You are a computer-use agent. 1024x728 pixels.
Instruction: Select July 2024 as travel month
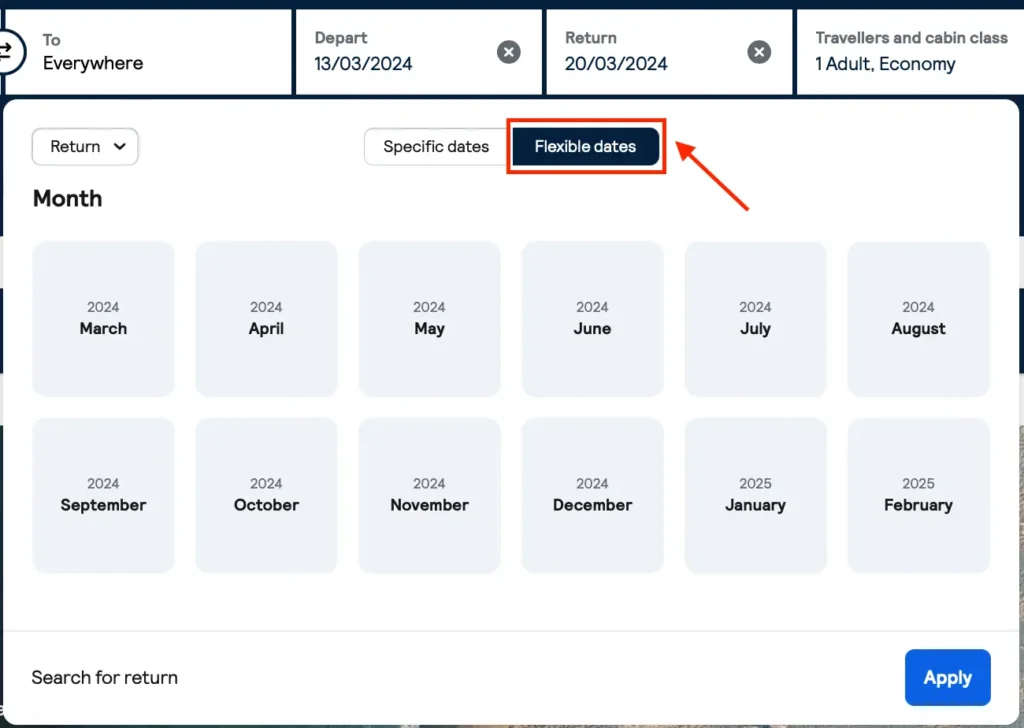(x=755, y=318)
